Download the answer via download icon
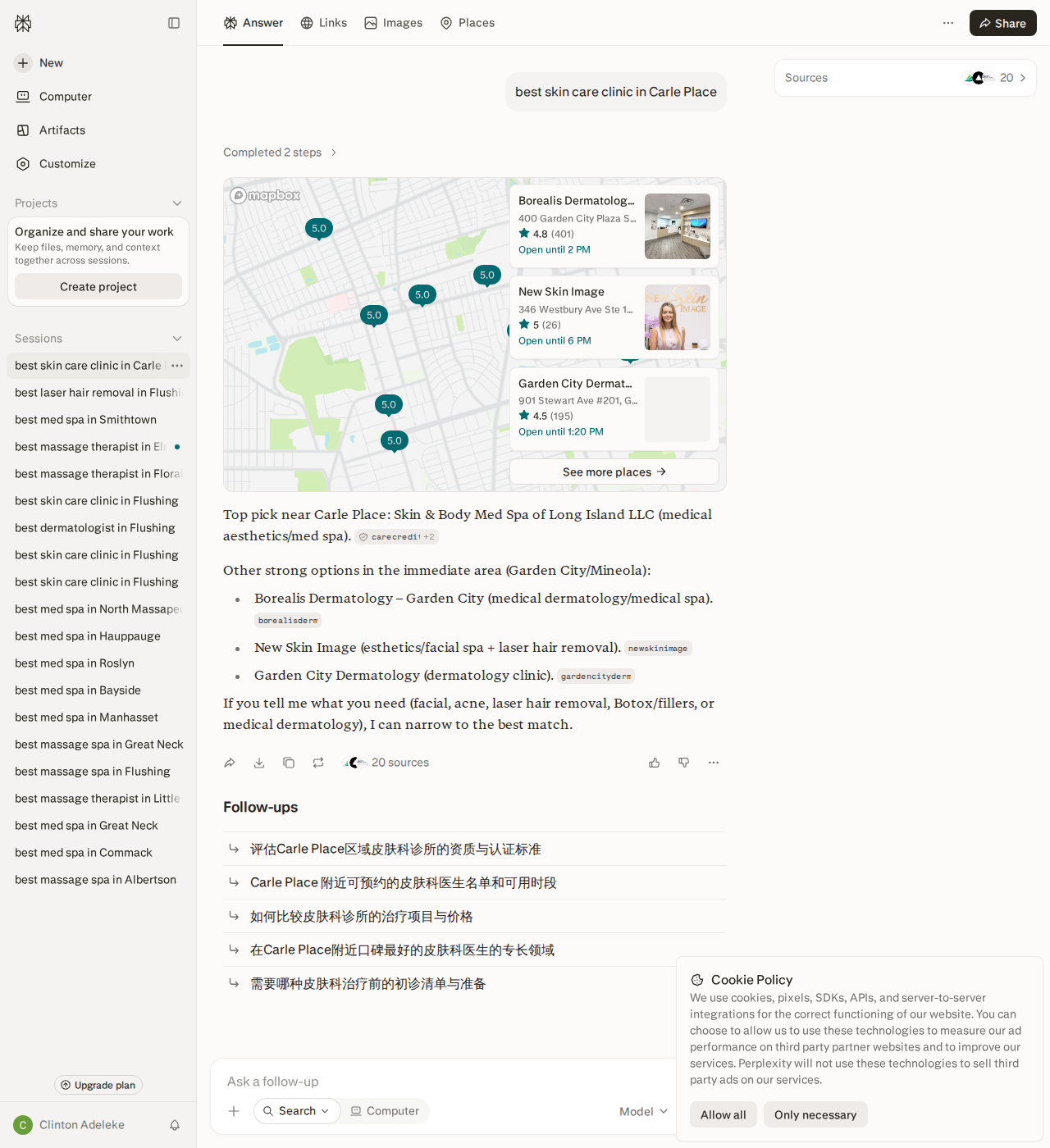Viewport: 1050px width, 1148px height. click(259, 763)
